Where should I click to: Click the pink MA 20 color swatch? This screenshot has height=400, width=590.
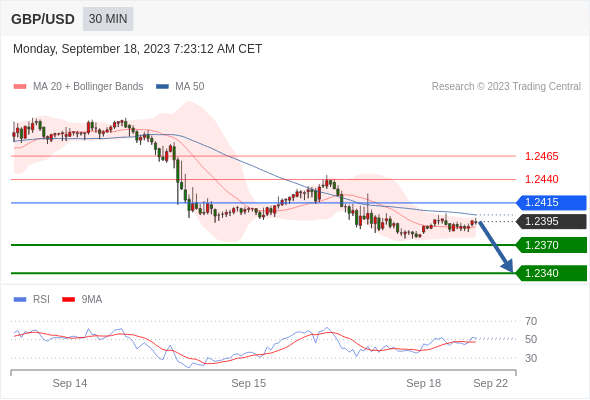[x=20, y=87]
